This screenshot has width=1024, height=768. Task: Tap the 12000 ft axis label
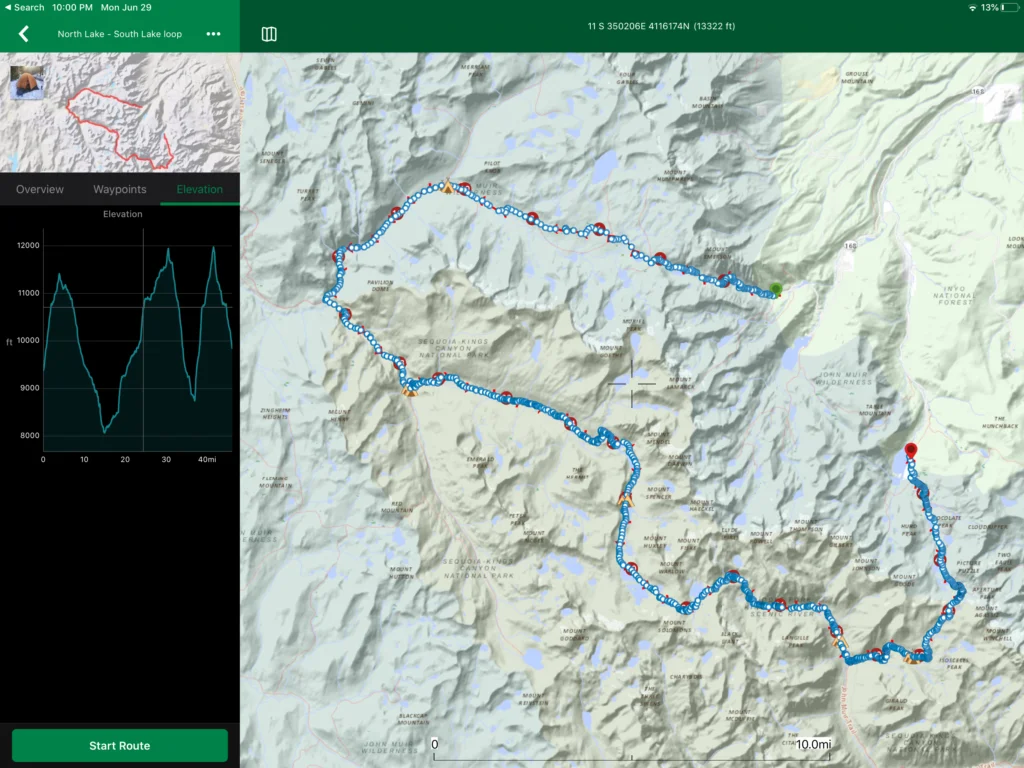[28, 246]
